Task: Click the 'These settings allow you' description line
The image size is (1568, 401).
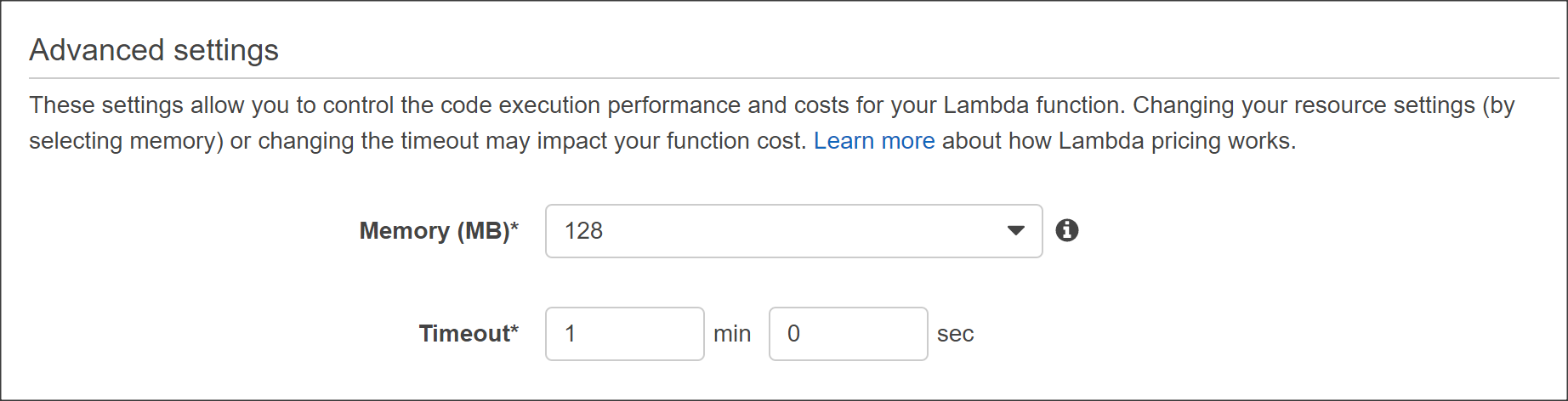Action: [x=772, y=105]
